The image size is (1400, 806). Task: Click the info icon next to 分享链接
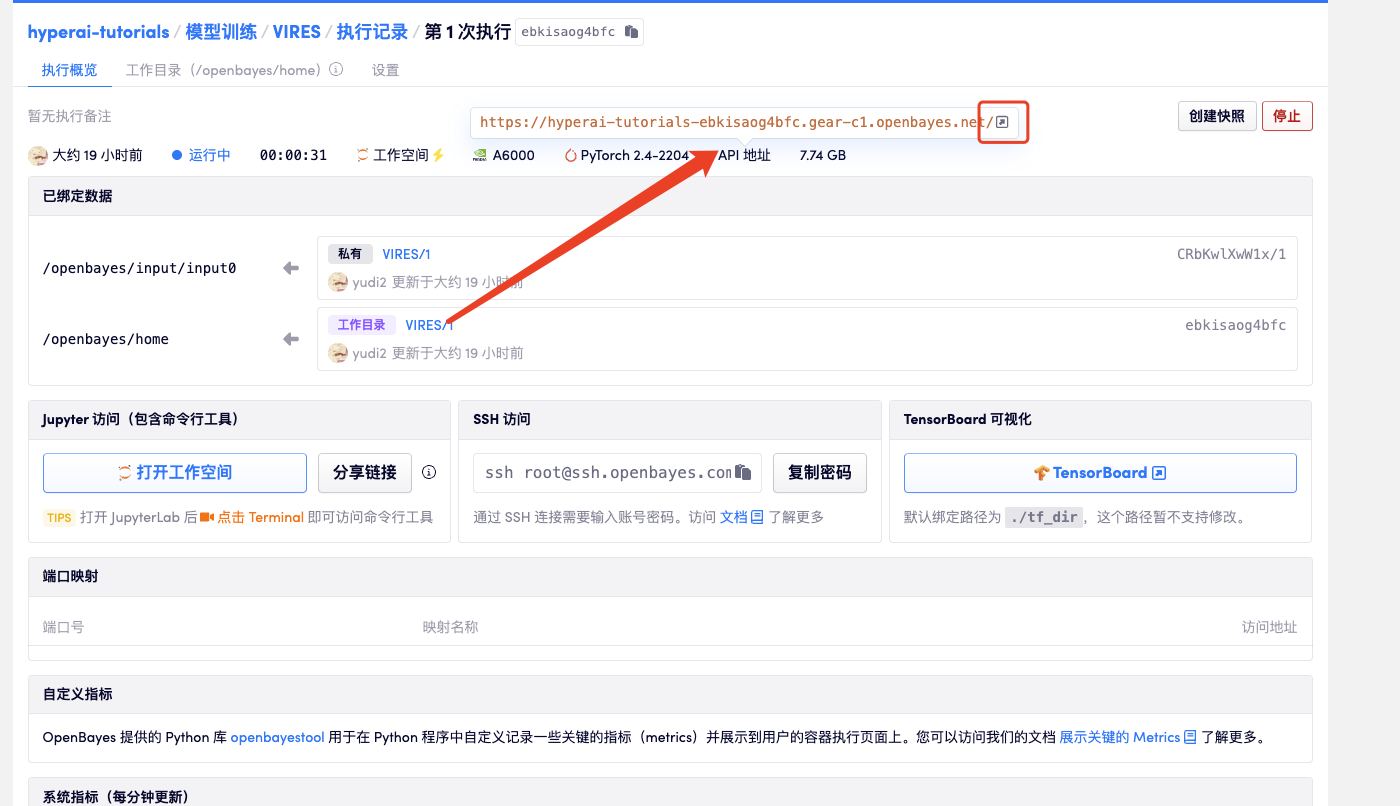(429, 472)
